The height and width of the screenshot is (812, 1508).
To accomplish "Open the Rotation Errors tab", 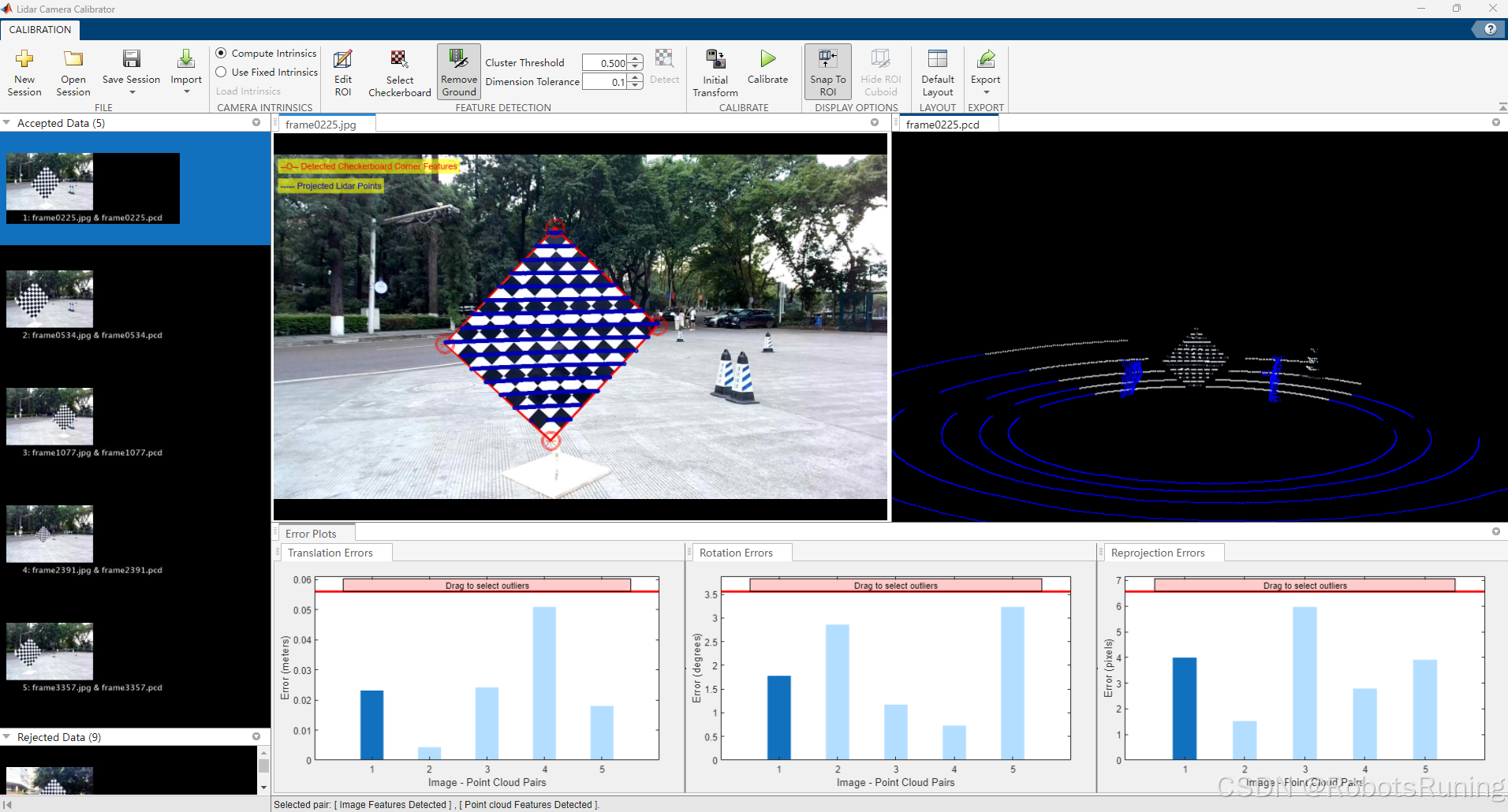I will click(x=737, y=552).
